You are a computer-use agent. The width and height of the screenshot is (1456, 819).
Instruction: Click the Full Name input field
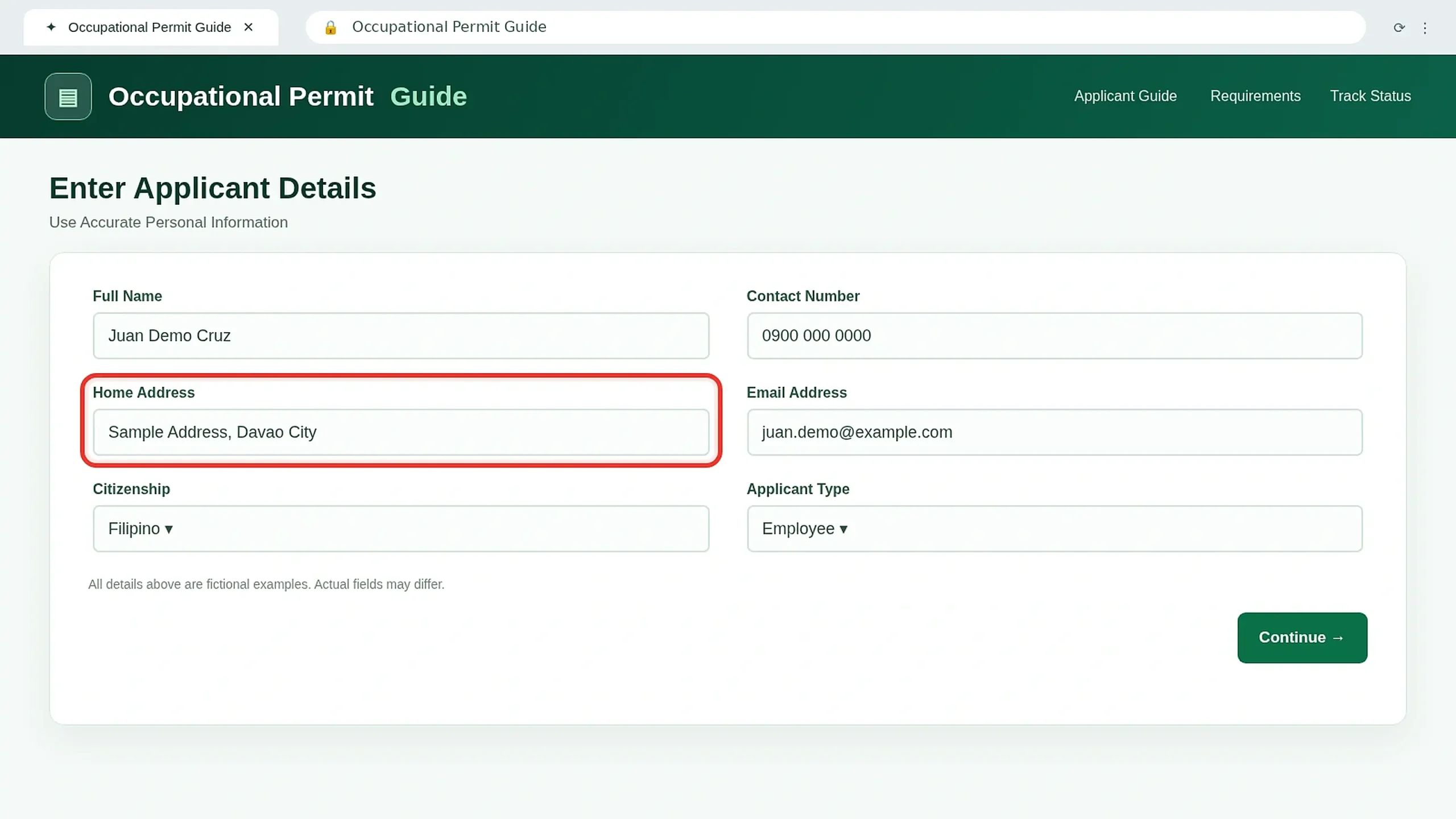point(401,336)
